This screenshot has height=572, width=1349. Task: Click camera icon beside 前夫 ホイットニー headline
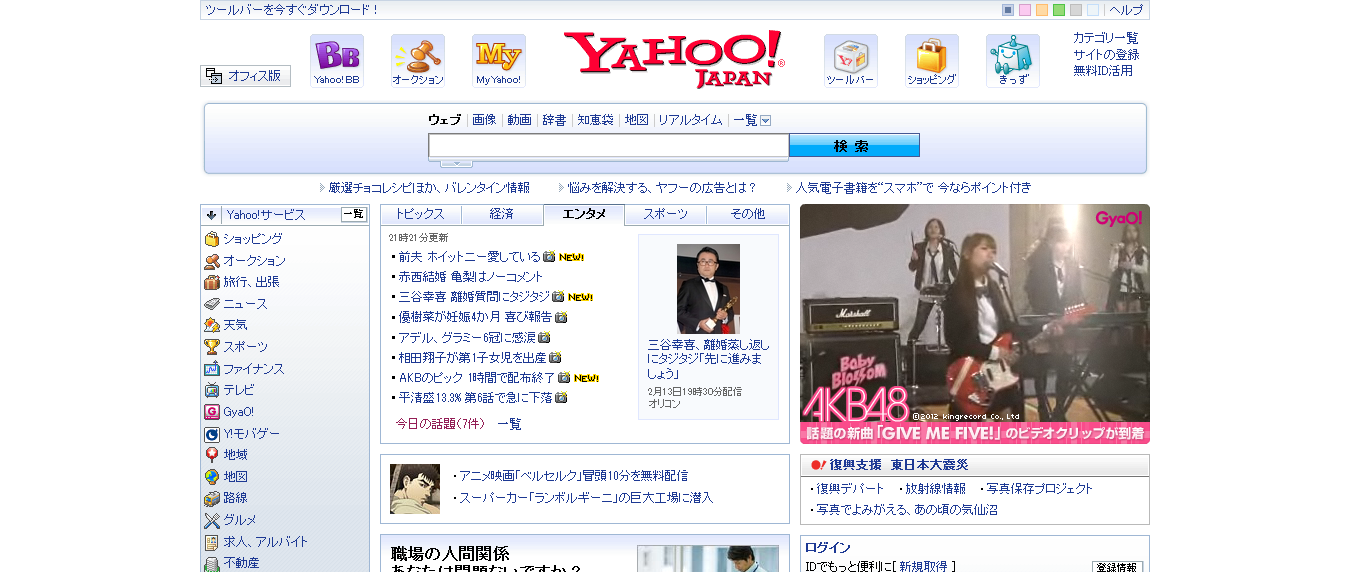point(549,257)
